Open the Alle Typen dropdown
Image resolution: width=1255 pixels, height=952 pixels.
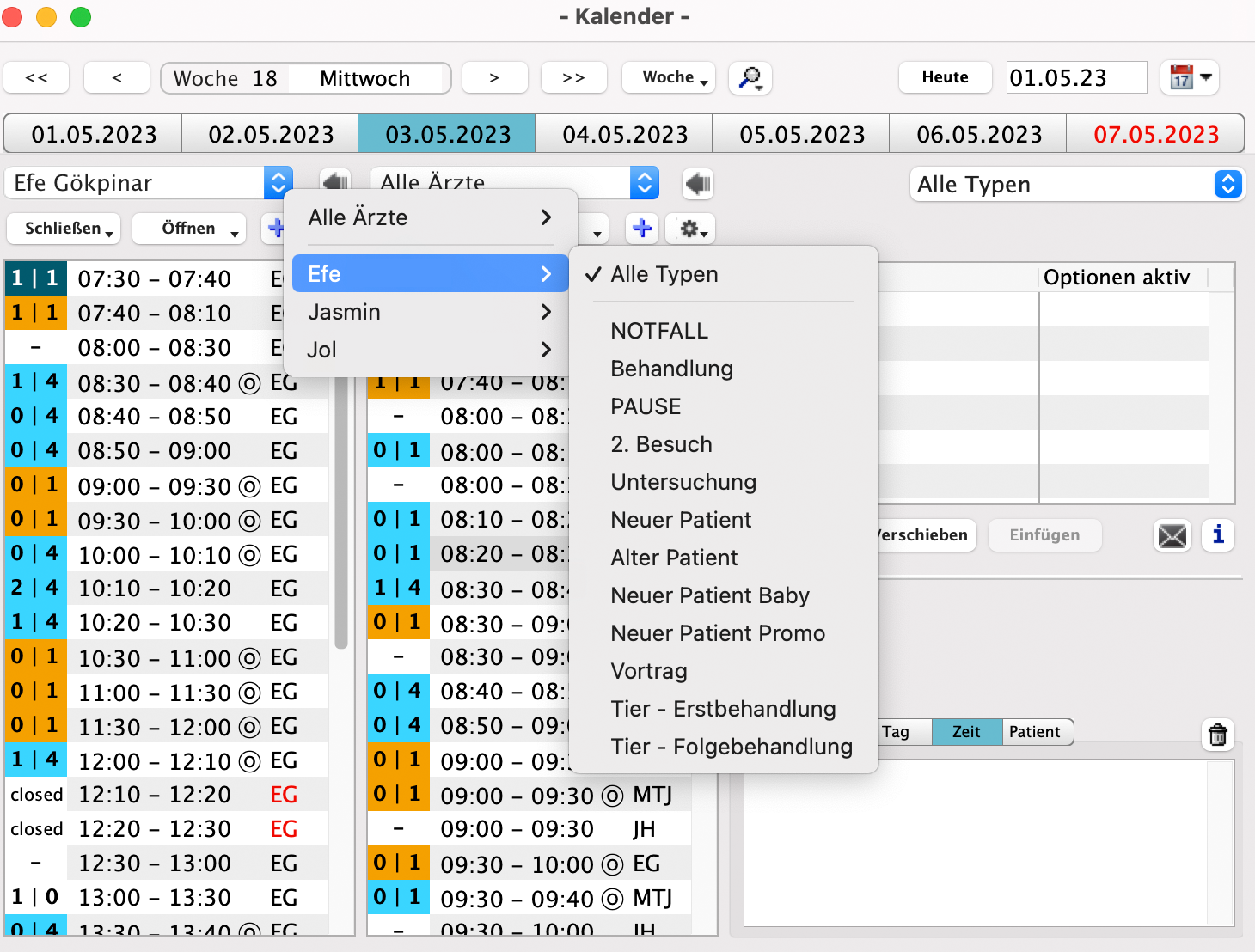1076,185
